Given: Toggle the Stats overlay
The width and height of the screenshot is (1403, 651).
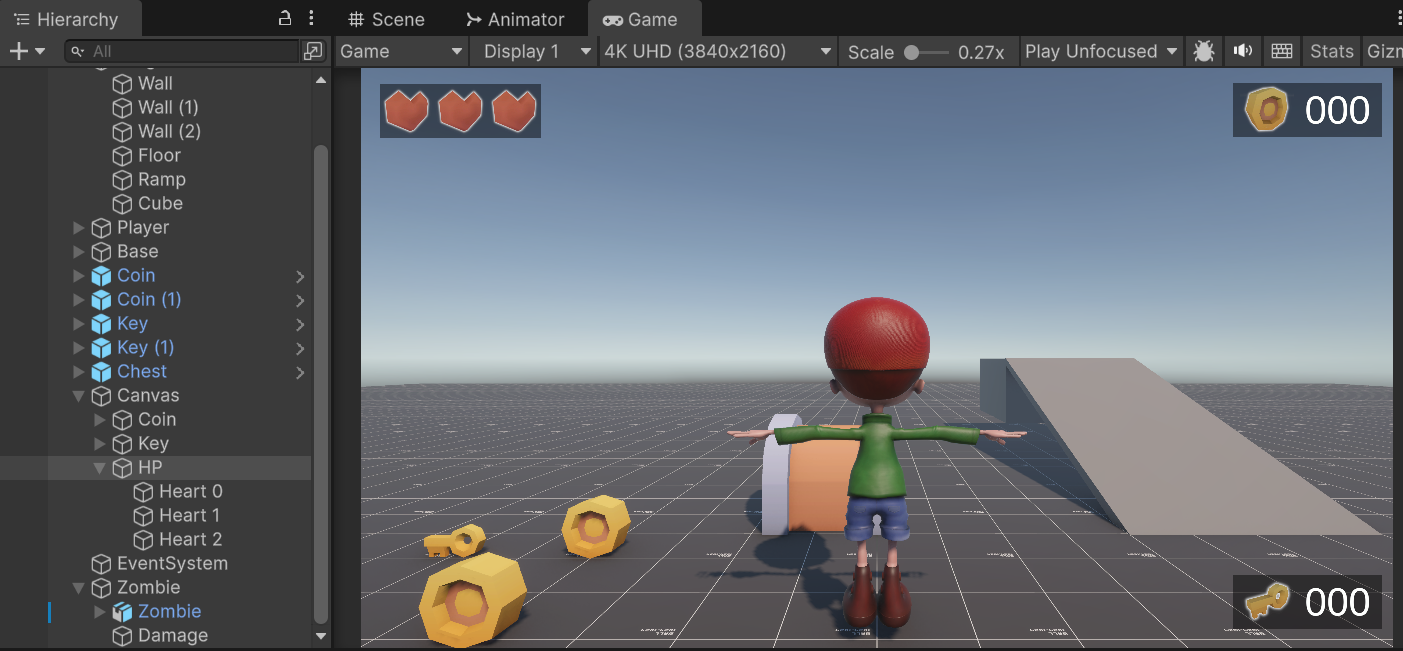Looking at the screenshot, I should 1331,51.
